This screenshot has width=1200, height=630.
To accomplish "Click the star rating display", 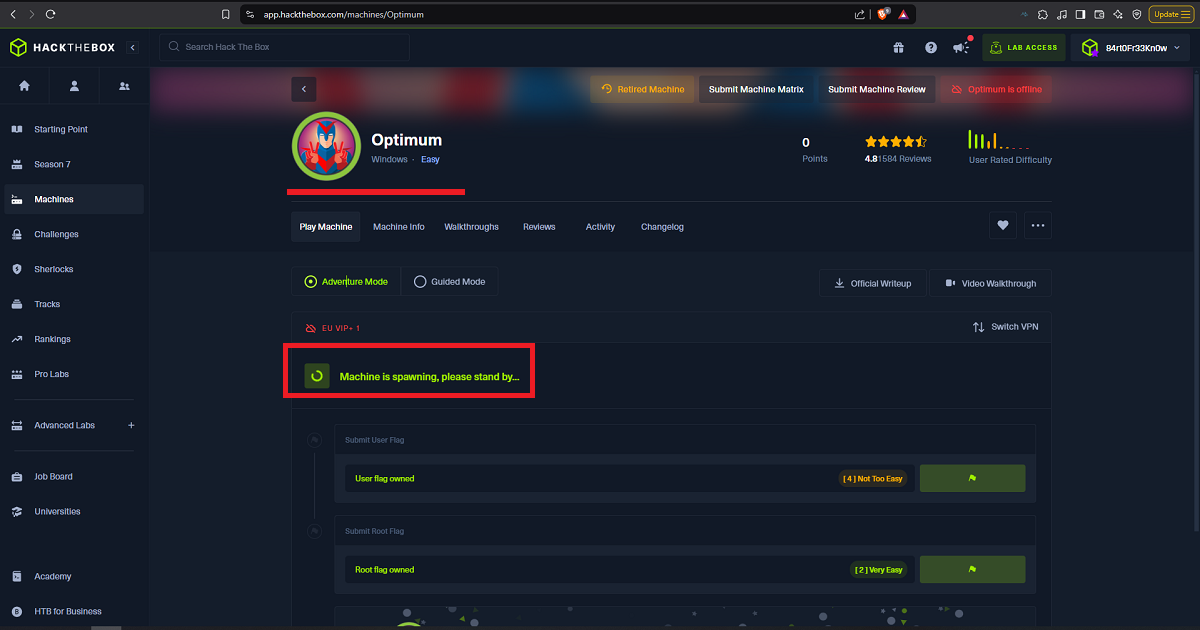I will pyautogui.click(x=896, y=142).
